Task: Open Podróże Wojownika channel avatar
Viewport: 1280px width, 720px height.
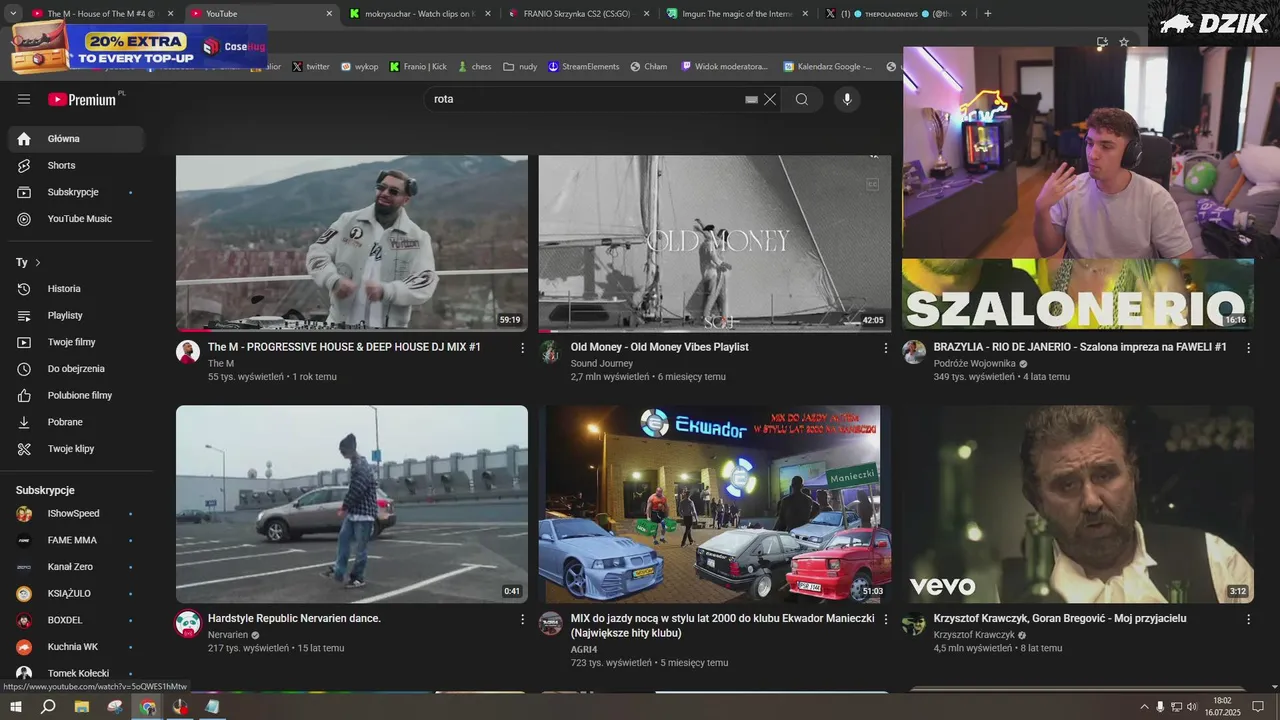Action: tap(914, 352)
